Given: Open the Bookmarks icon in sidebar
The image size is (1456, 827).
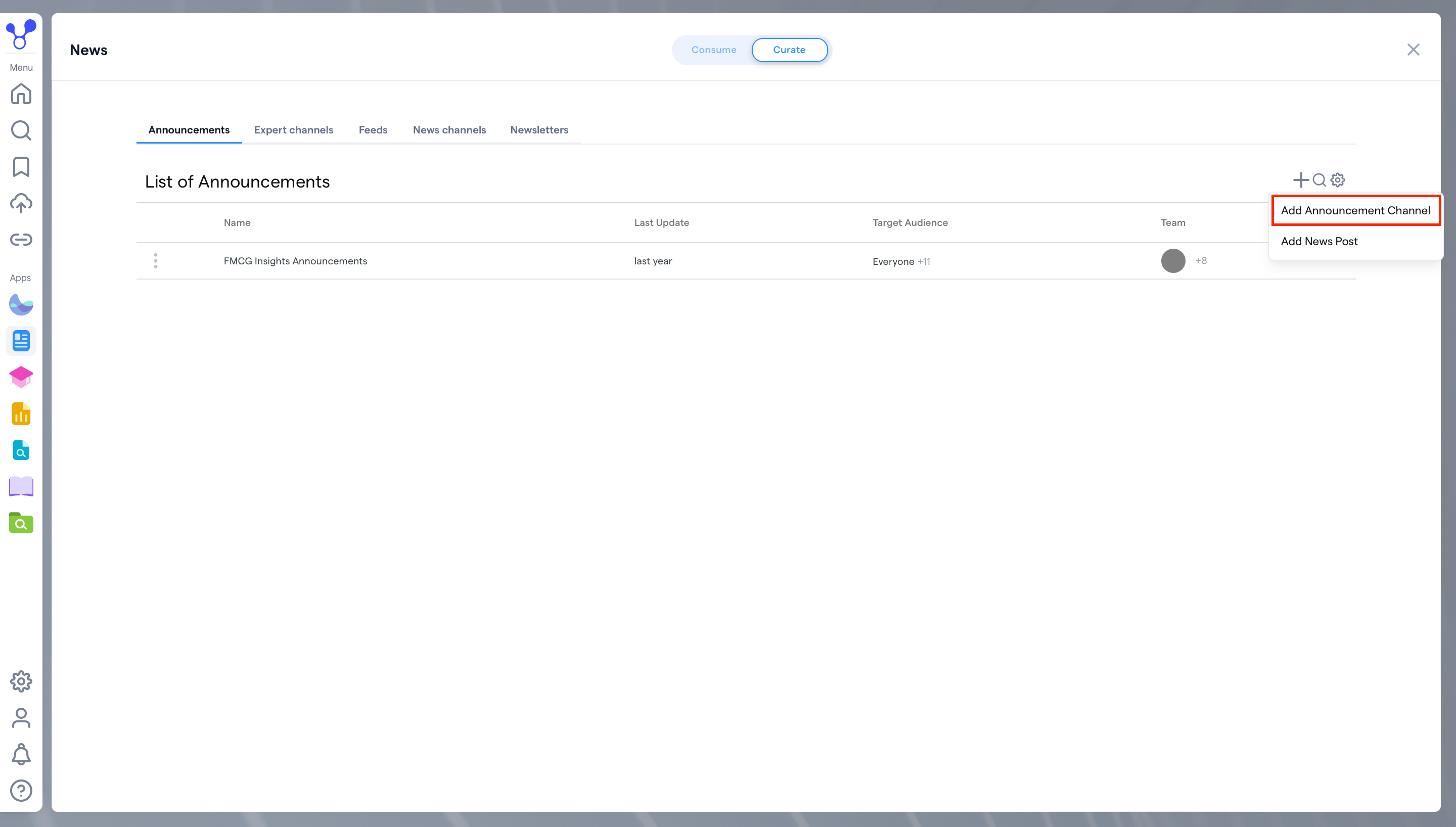Looking at the screenshot, I should point(21,167).
